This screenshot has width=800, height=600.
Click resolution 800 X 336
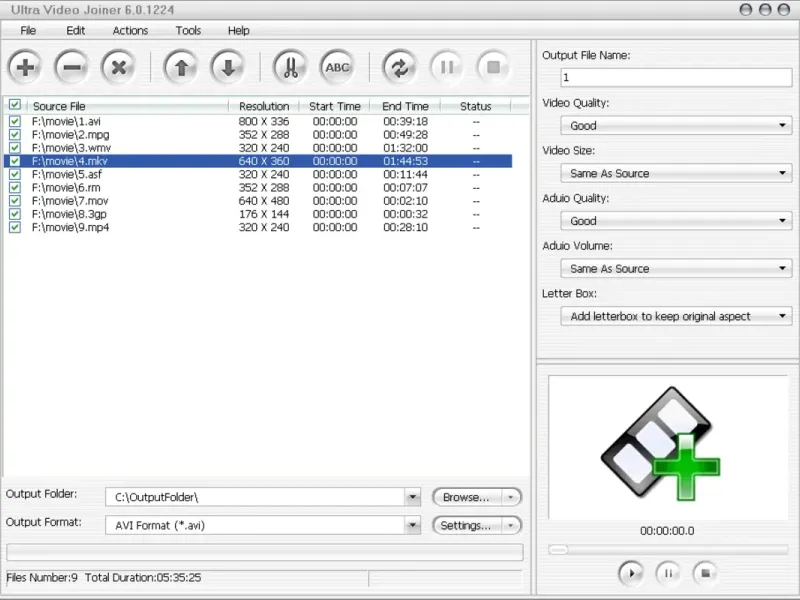[x=264, y=121]
